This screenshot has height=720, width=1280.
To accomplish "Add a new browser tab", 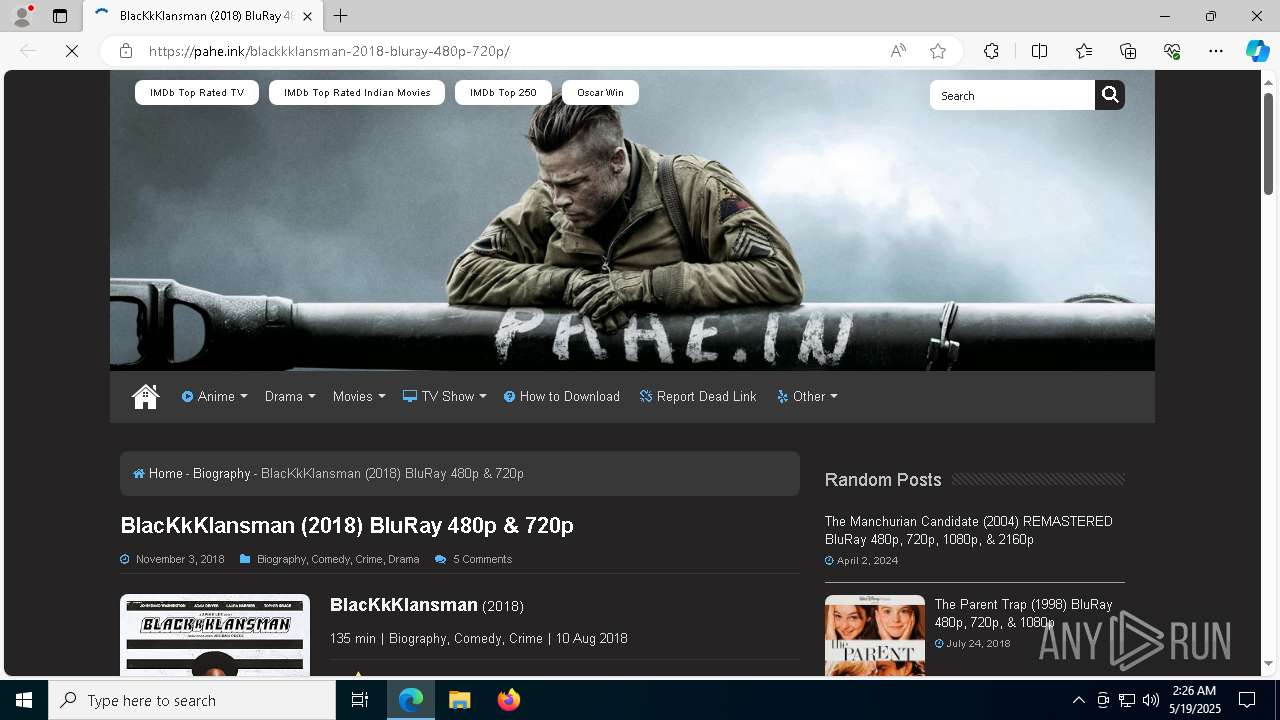I will [341, 16].
